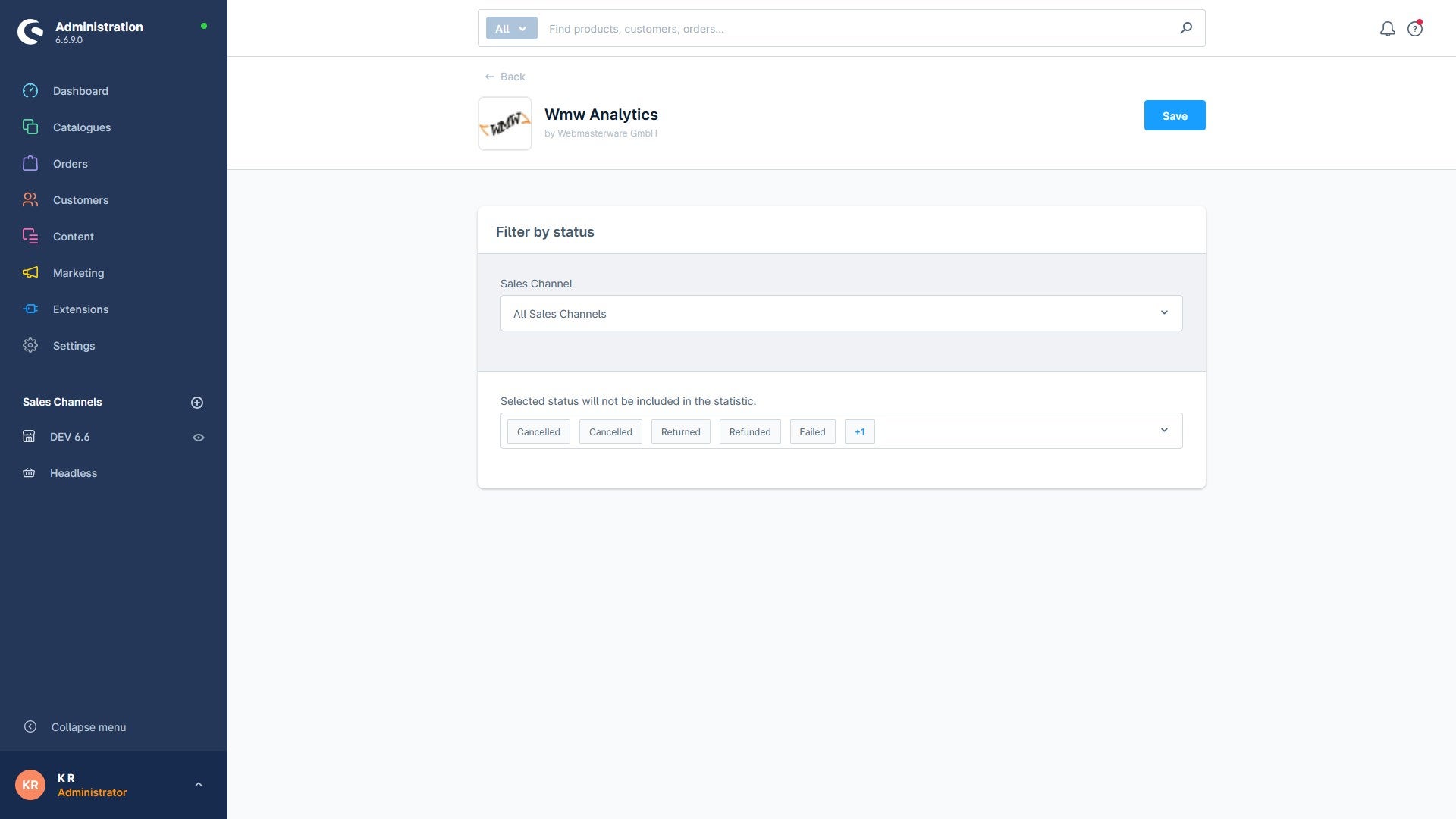Click the Marketing navigation icon
Viewport: 1456px width, 819px height.
coord(30,274)
